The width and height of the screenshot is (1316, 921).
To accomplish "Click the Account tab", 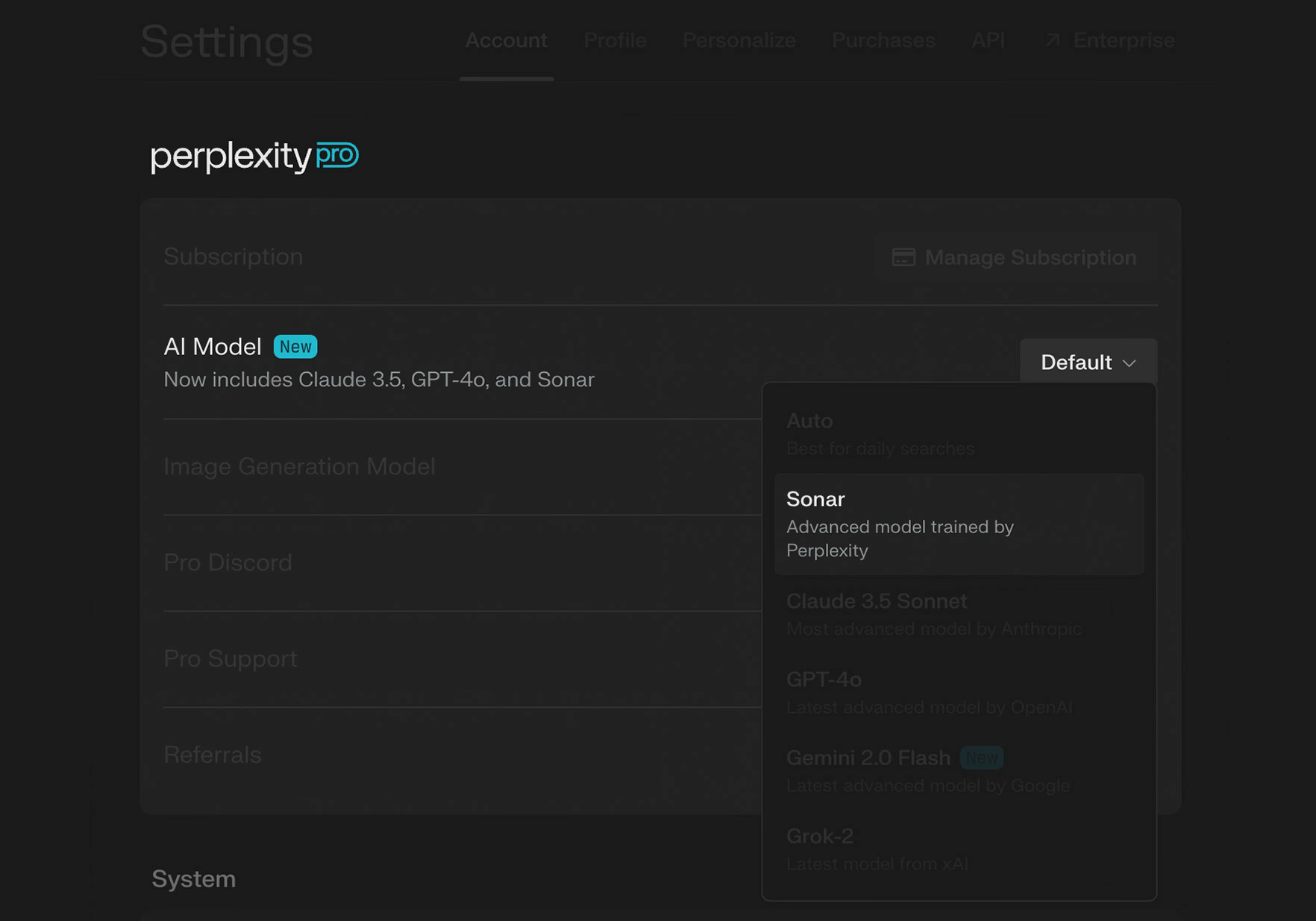I will tap(507, 40).
